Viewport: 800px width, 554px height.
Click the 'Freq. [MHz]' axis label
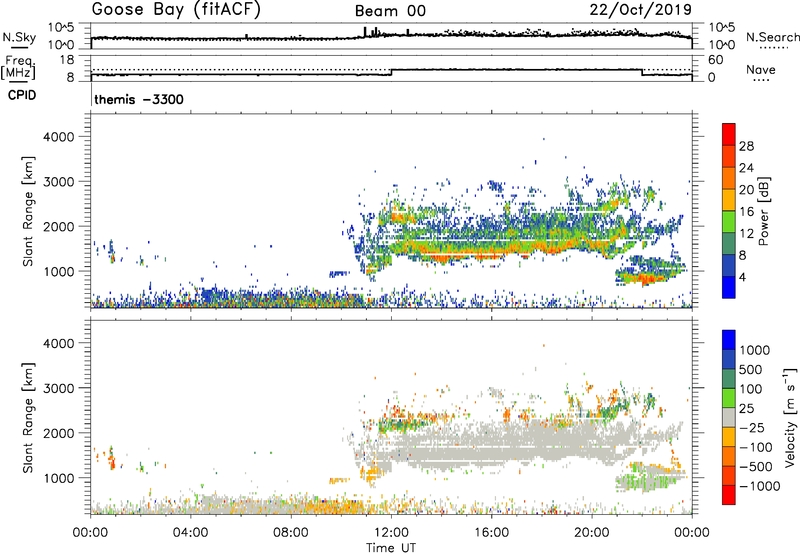(18, 67)
